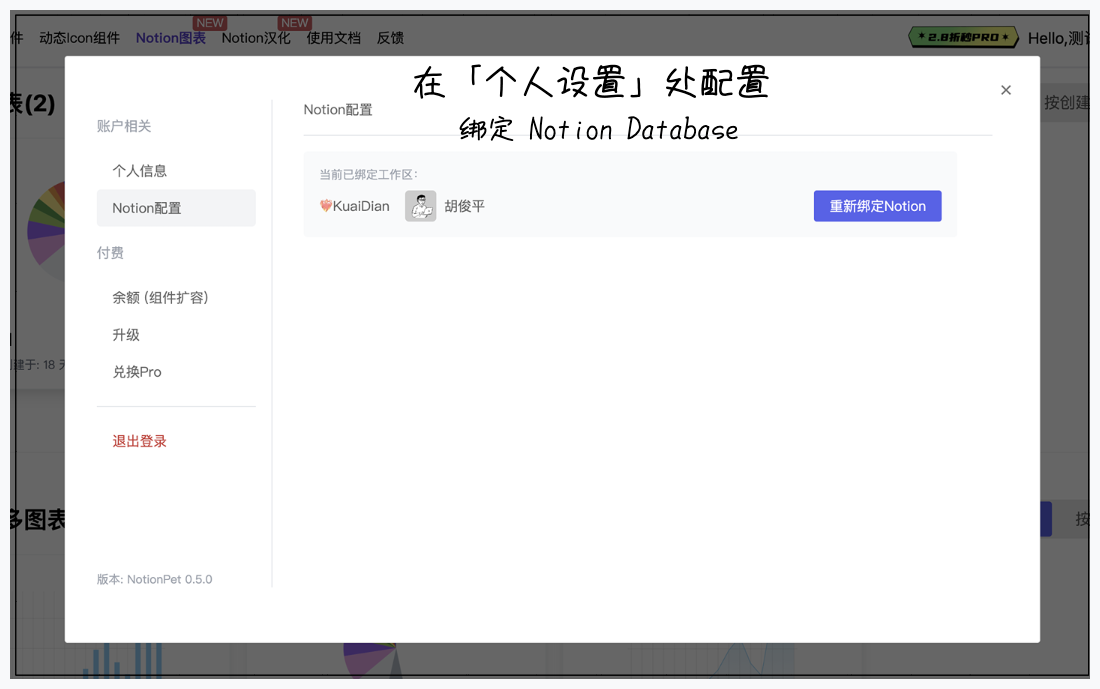This screenshot has height=689, width=1100.
Task: Open 反馈 in top navigation
Action: coord(390,38)
